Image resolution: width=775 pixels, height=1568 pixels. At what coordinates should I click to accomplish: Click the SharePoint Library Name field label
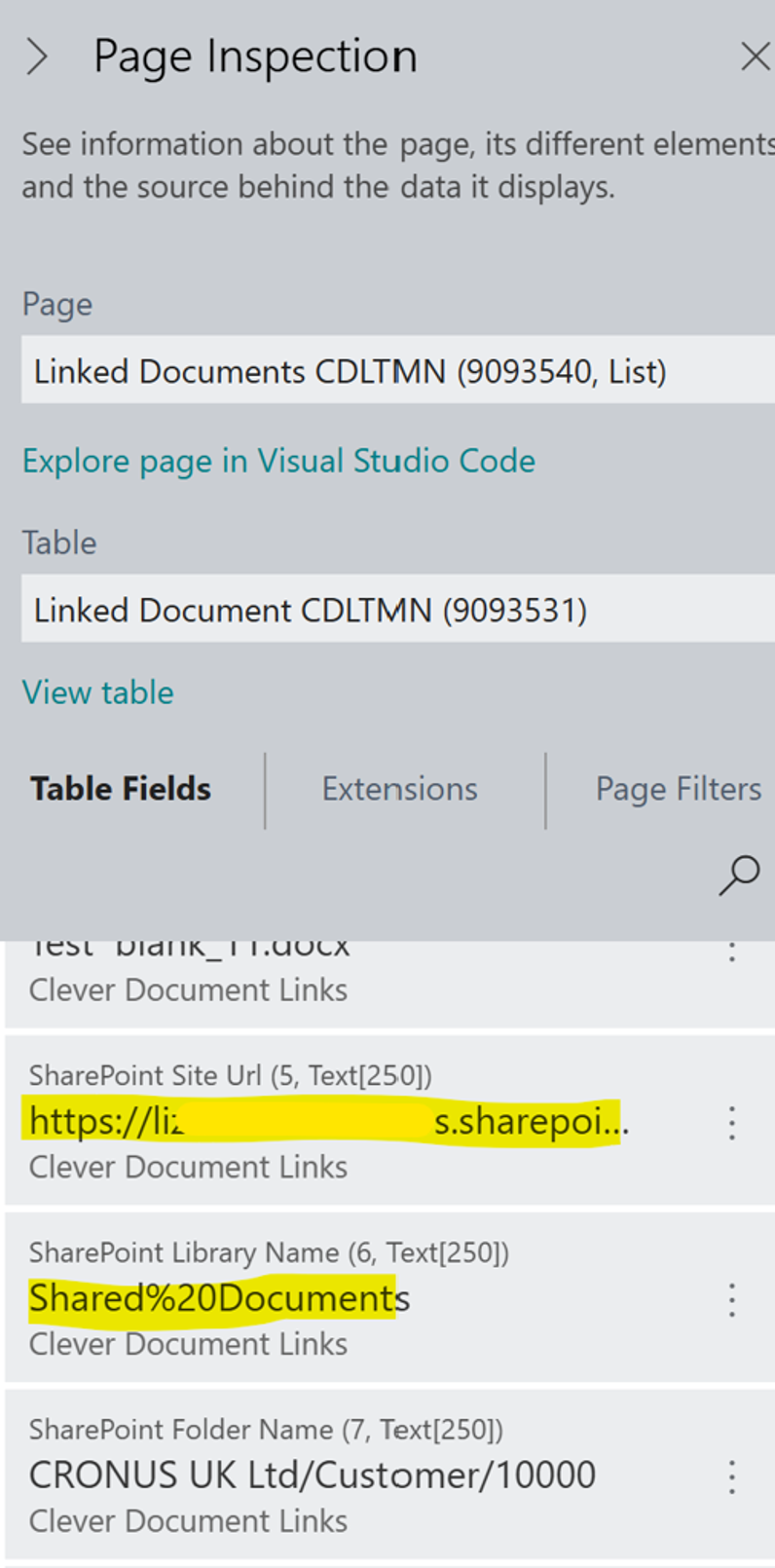pyautogui.click(x=269, y=1252)
